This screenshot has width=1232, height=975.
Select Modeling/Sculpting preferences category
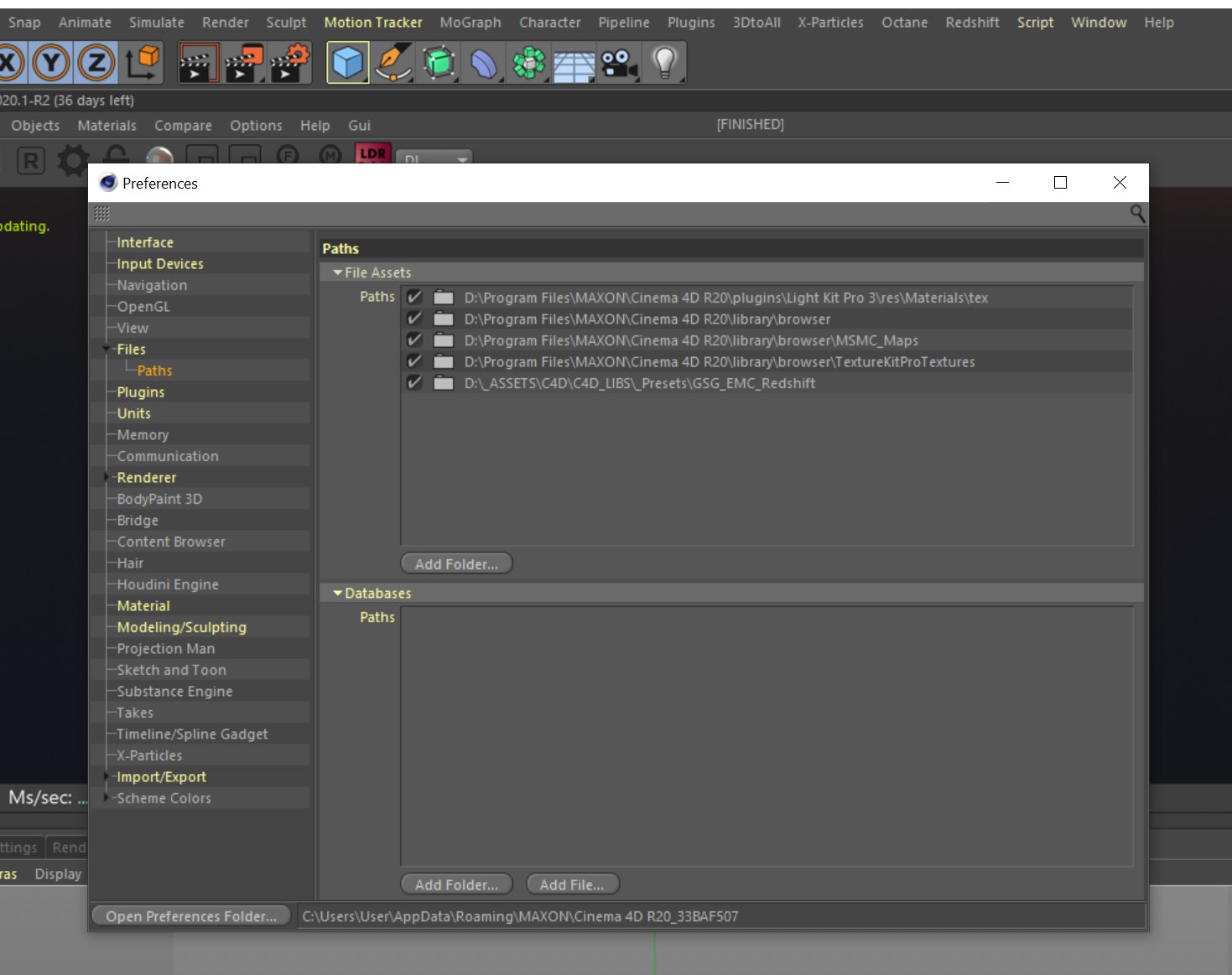pos(182,627)
